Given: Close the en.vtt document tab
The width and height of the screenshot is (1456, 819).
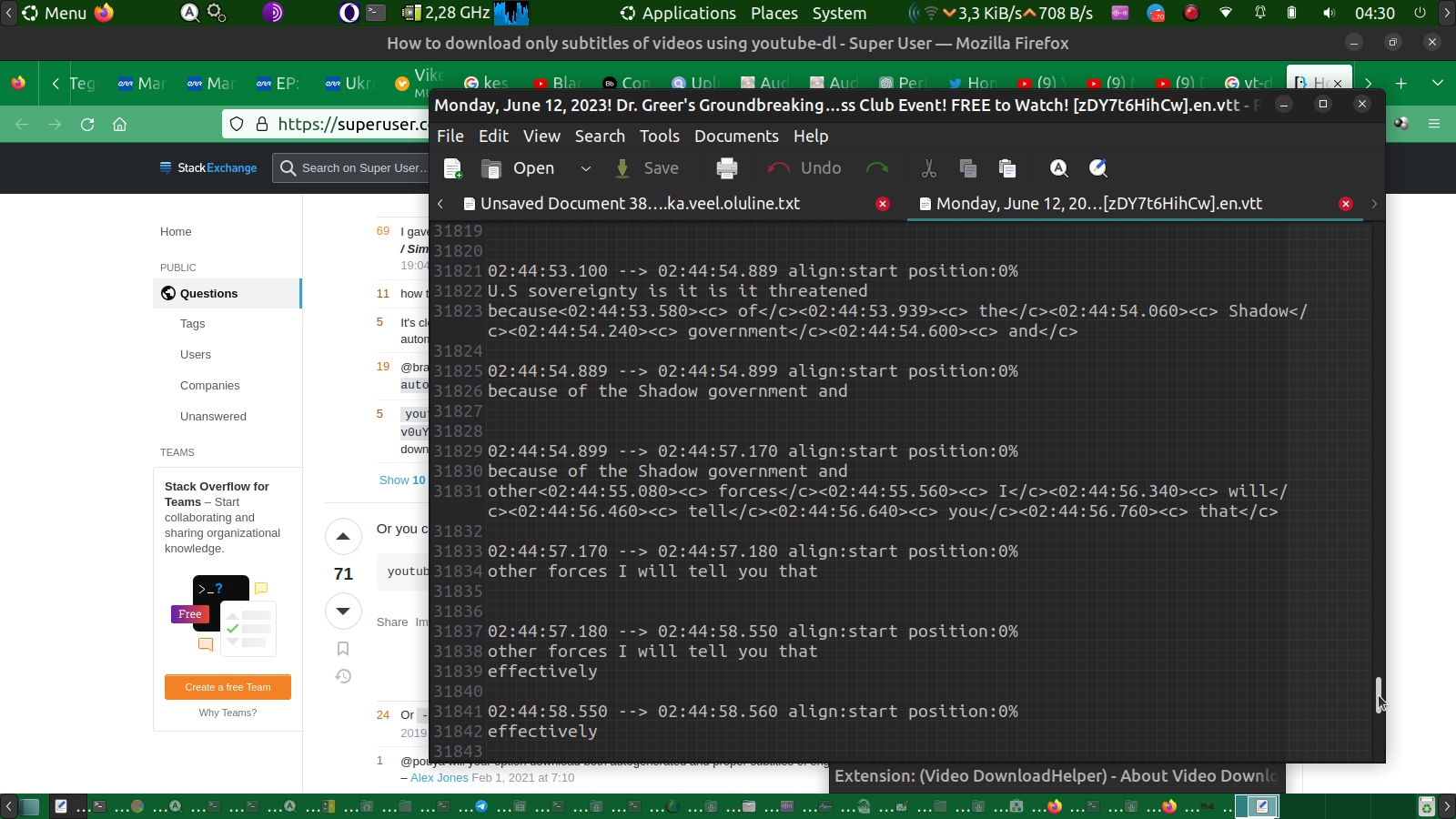Looking at the screenshot, I should (1345, 204).
